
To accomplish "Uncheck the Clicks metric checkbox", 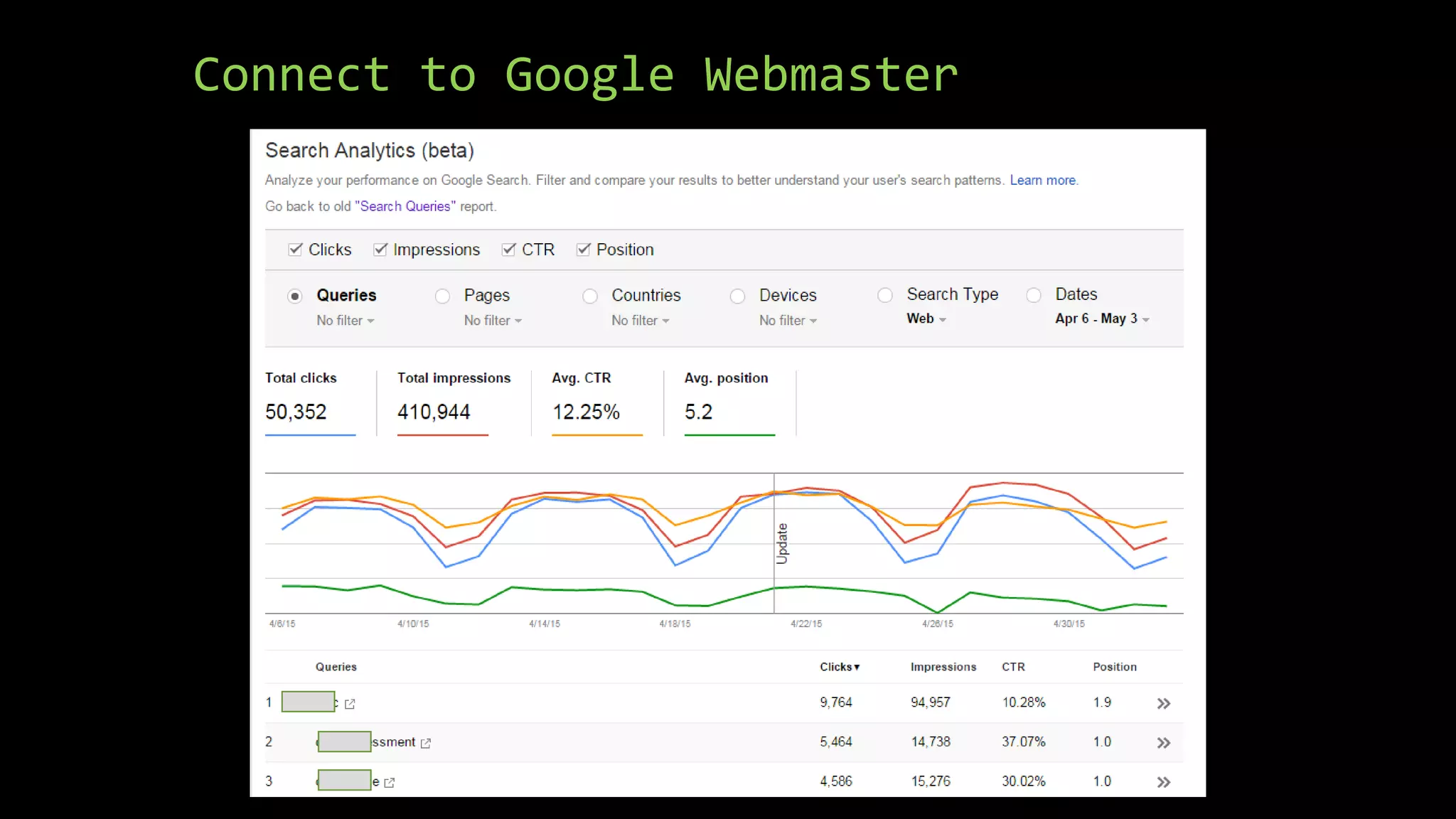I will [295, 250].
